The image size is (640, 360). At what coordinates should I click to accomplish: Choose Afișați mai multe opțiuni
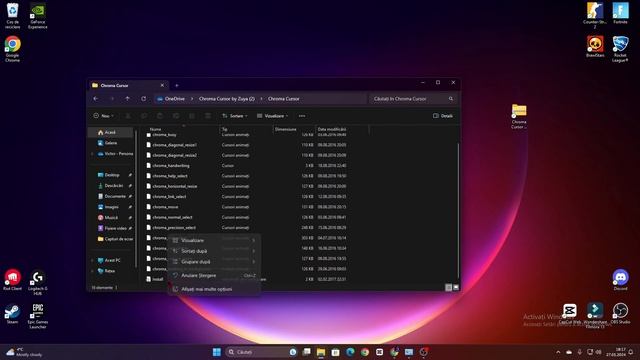pyautogui.click(x=214, y=289)
